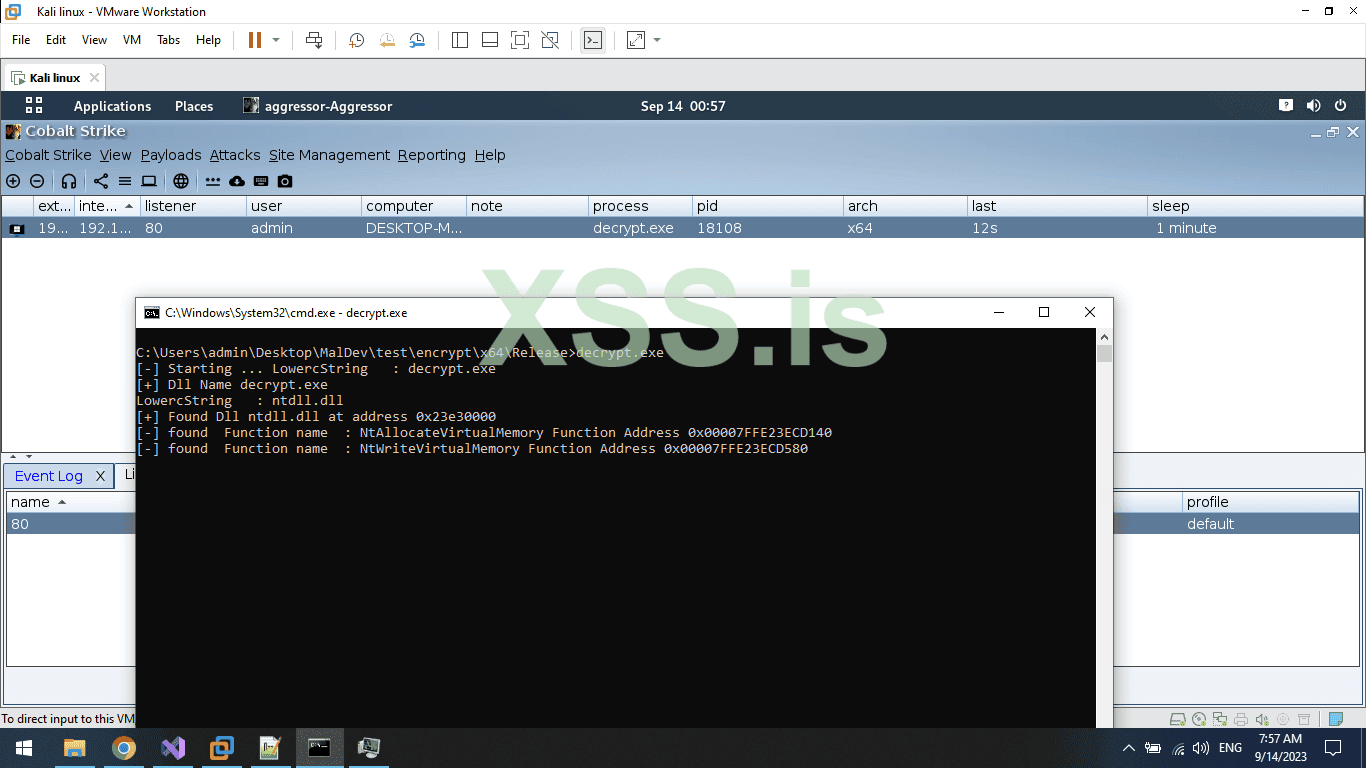Click the Cobalt Strike disconnect minus icon
Screen dimensions: 1366x768
(x=37, y=181)
